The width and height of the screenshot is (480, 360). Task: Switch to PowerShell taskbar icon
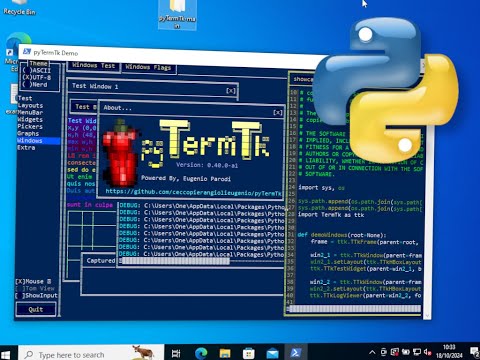tap(296, 353)
